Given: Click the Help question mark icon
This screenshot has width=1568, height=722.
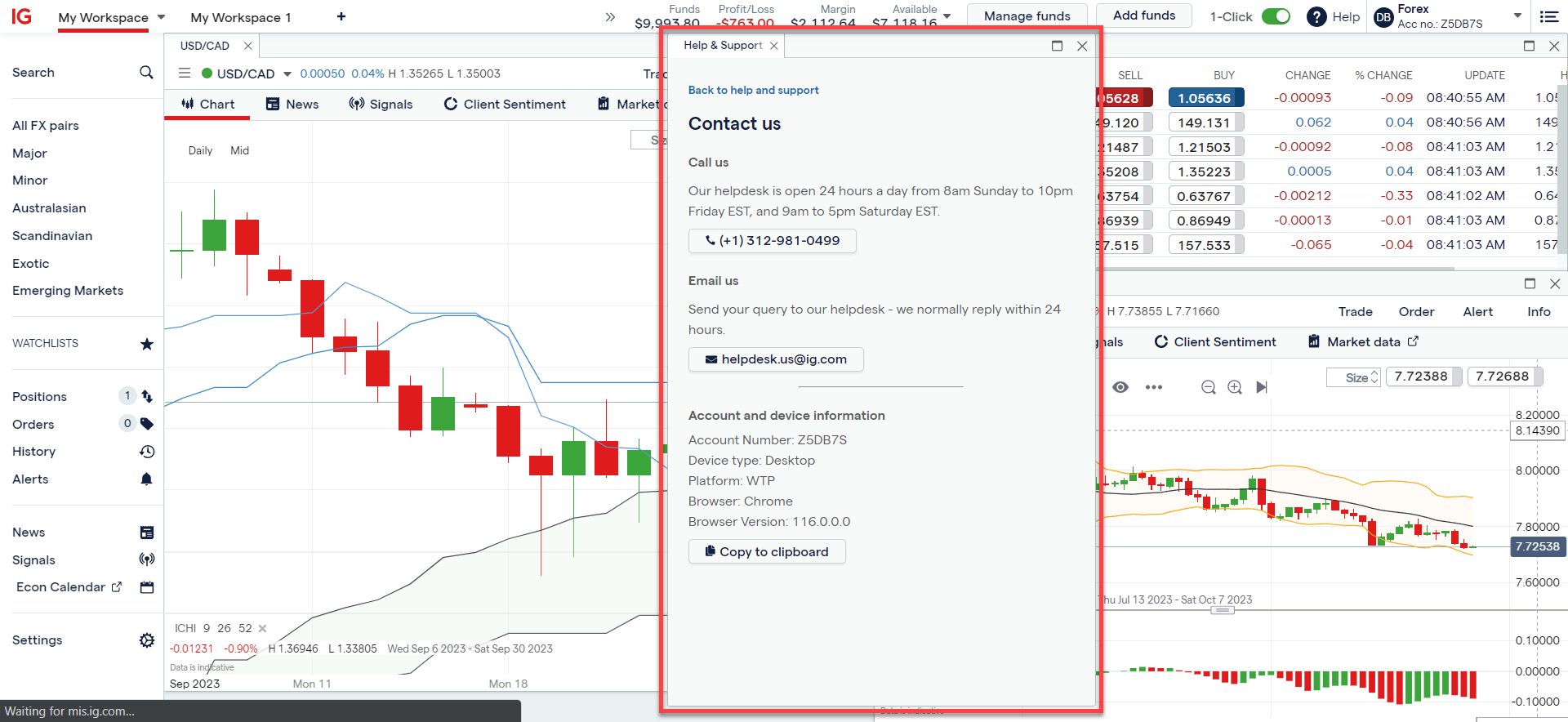Looking at the screenshot, I should (1316, 16).
